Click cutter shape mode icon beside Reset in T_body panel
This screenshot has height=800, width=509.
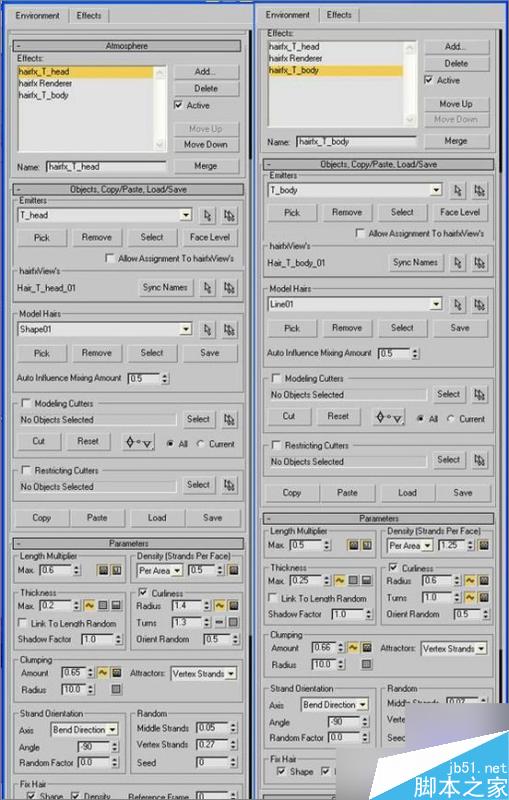pos(389,417)
